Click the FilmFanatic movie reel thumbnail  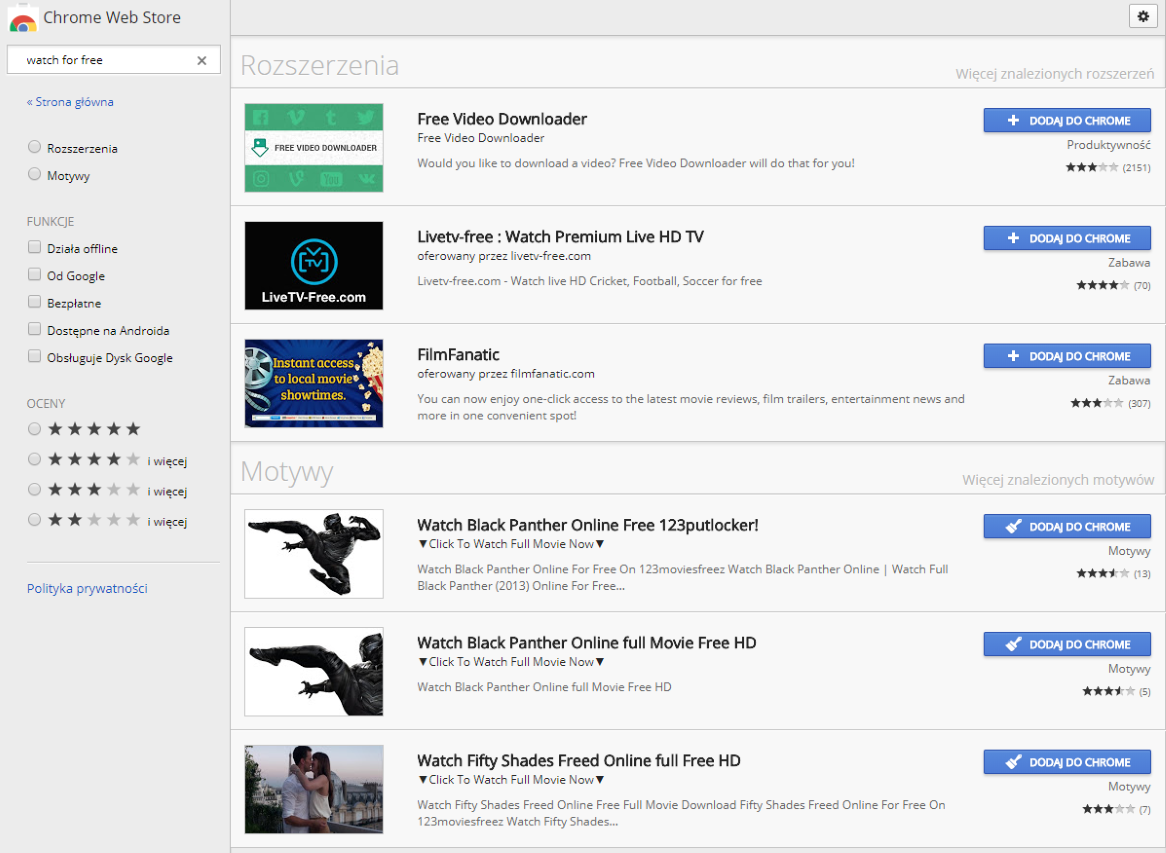click(312, 382)
